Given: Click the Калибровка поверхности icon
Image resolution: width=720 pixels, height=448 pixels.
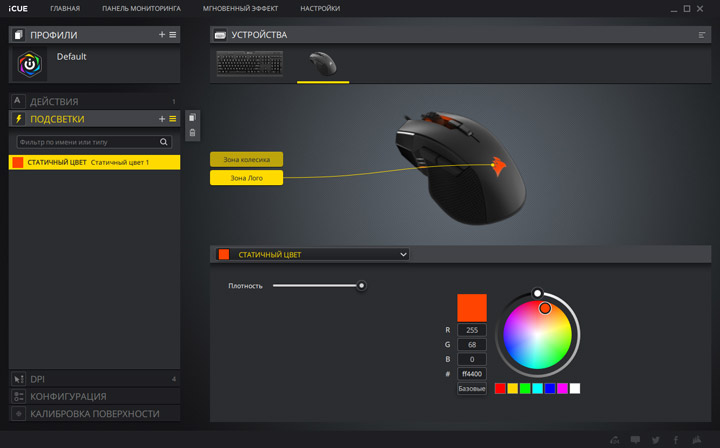Looking at the screenshot, I should click(x=18, y=414).
